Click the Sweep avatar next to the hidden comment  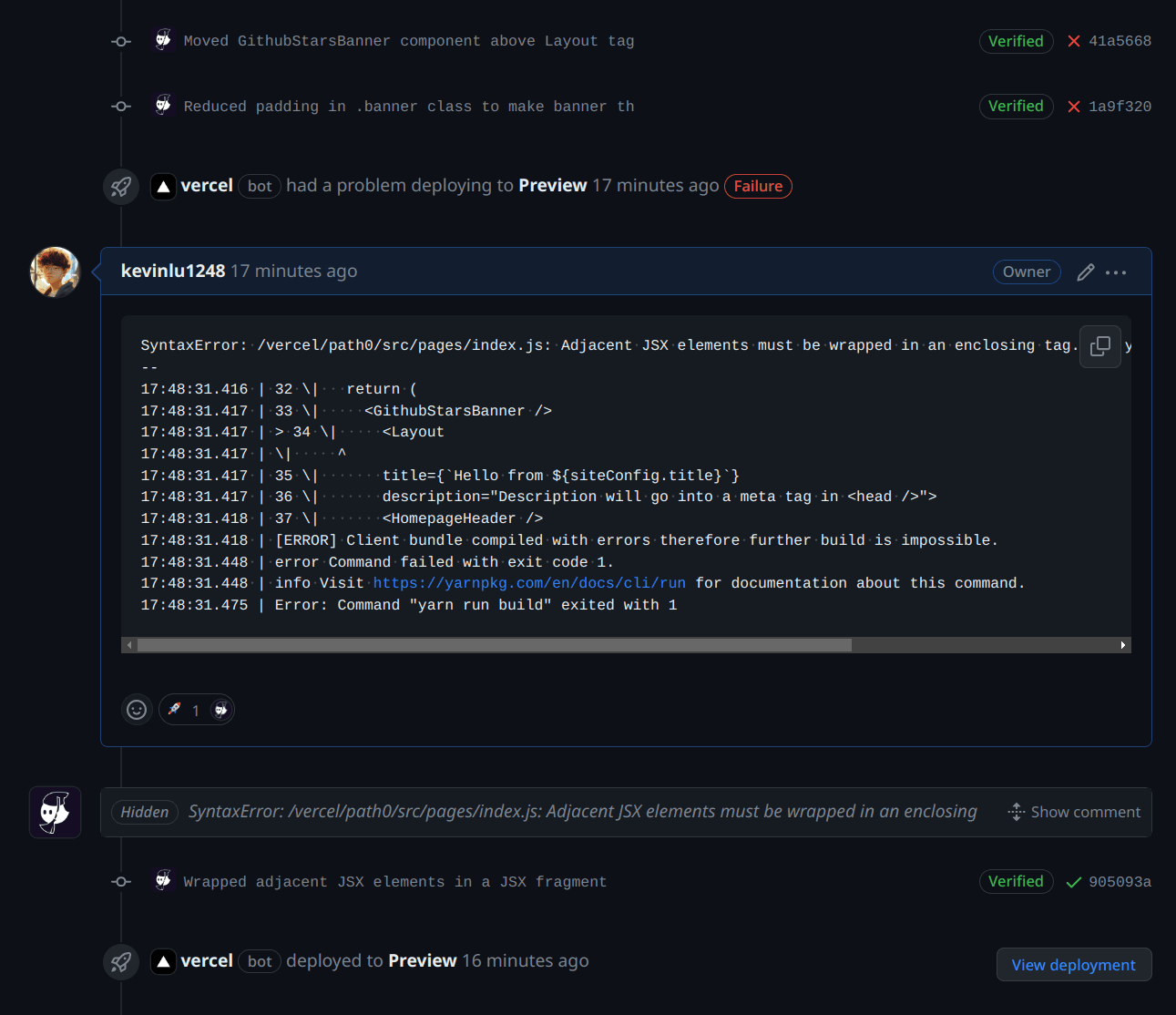[55, 812]
